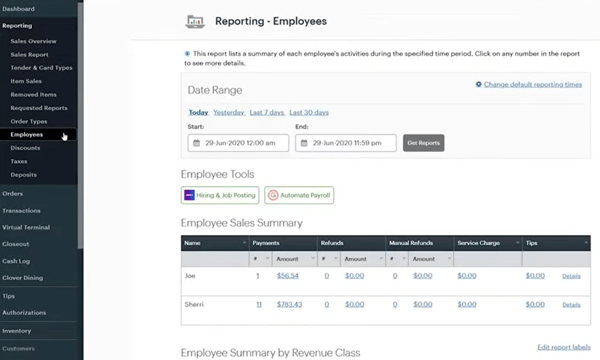Open Dashboard in the sidebar
The width and height of the screenshot is (600, 360).
(x=18, y=8)
